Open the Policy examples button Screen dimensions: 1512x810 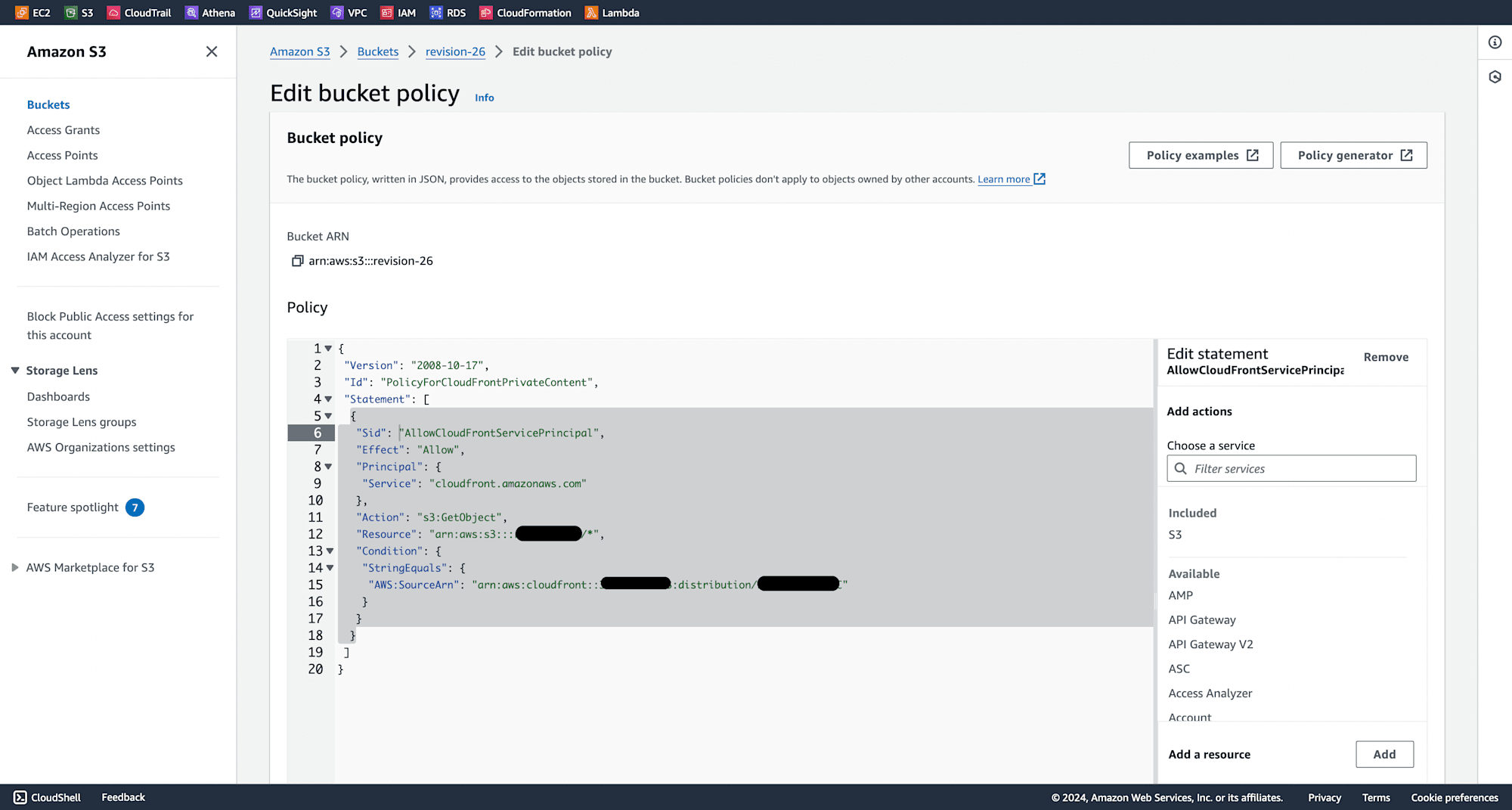click(1201, 155)
